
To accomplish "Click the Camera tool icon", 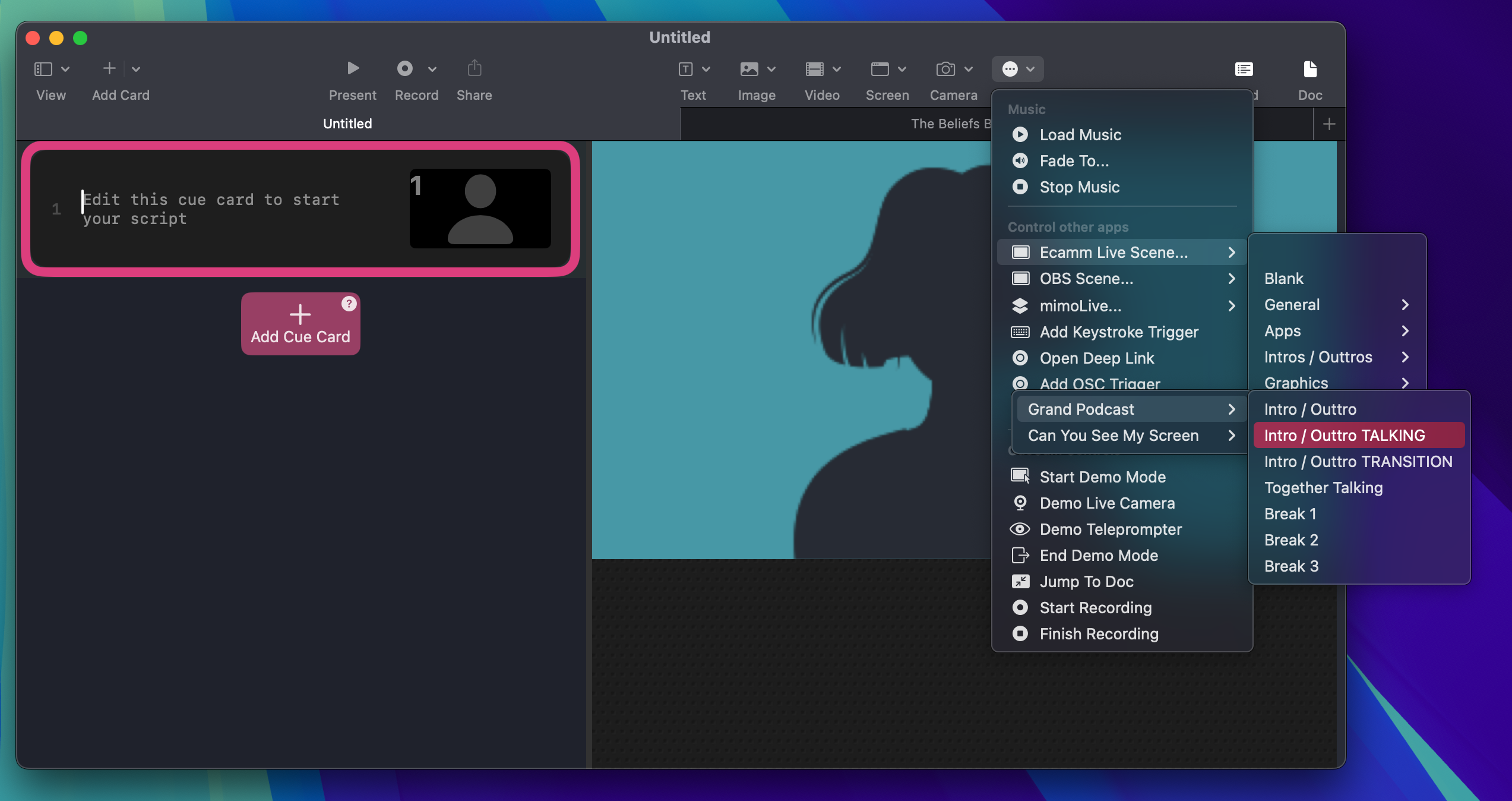I will (946, 69).
